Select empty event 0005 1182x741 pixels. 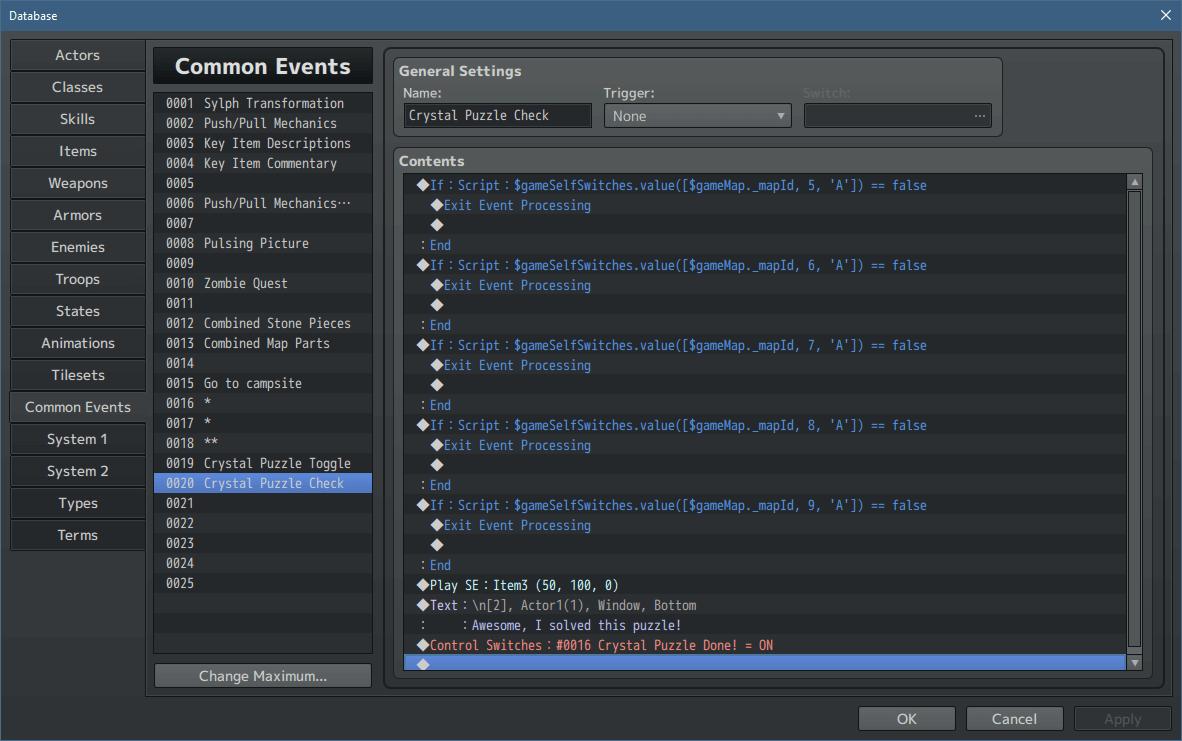(x=263, y=183)
